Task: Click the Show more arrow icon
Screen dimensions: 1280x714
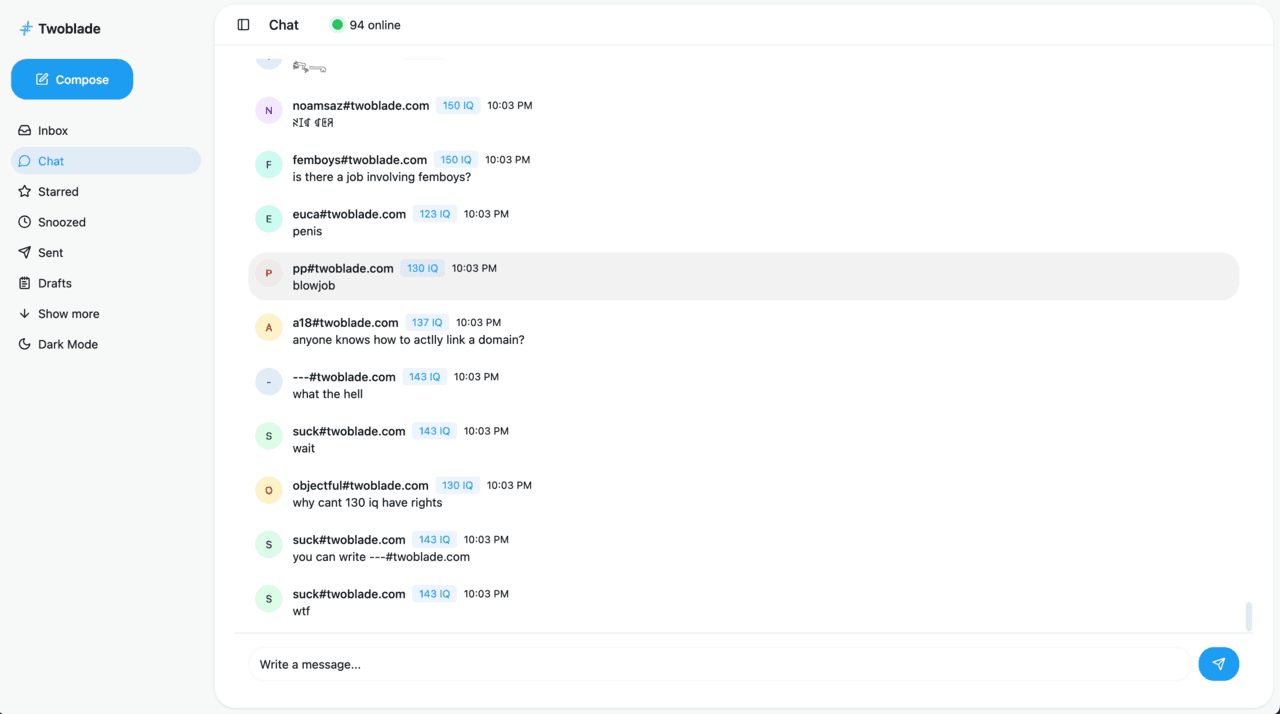Action: click(x=25, y=314)
